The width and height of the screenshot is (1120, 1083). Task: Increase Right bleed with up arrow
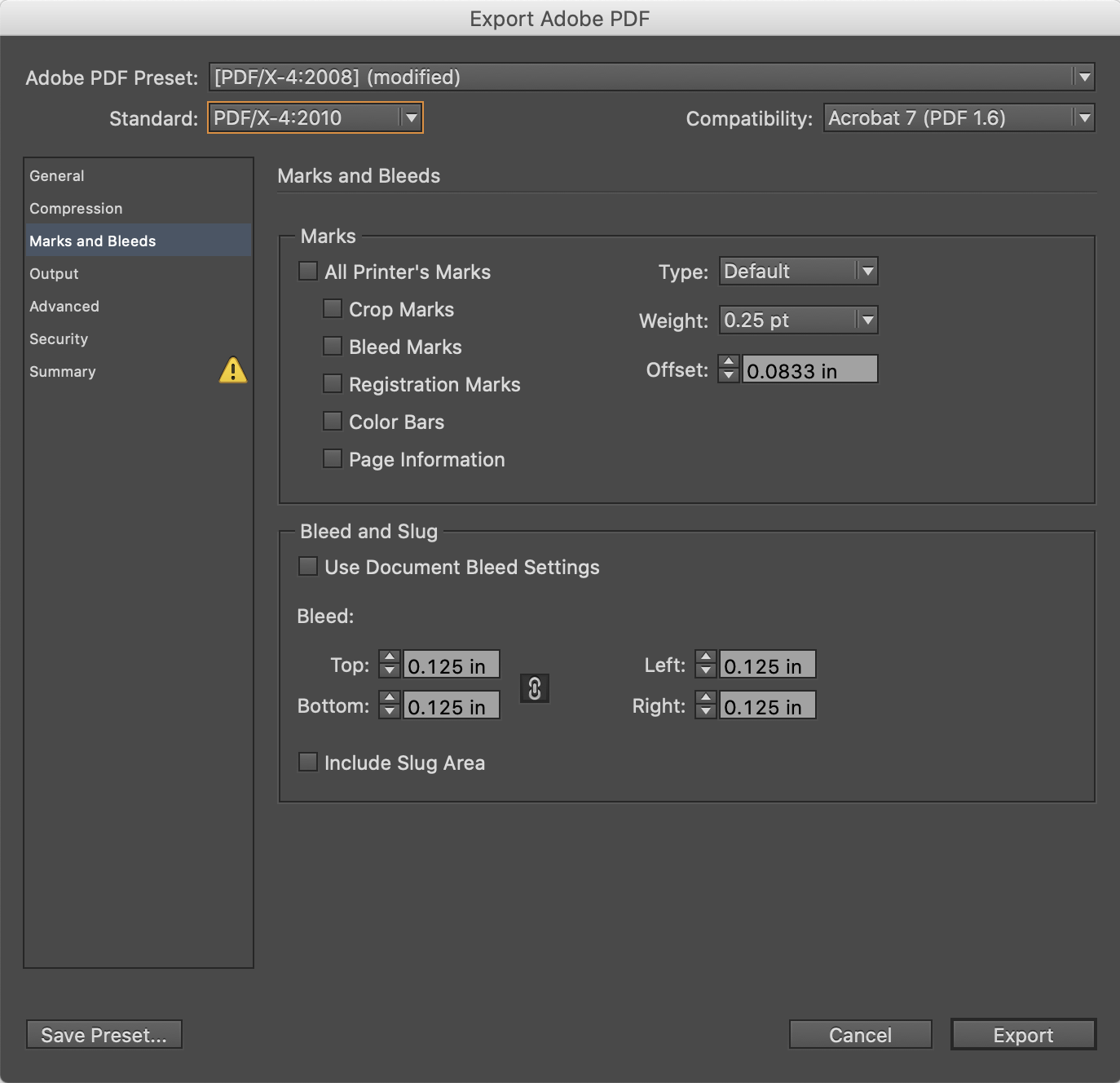pos(706,698)
